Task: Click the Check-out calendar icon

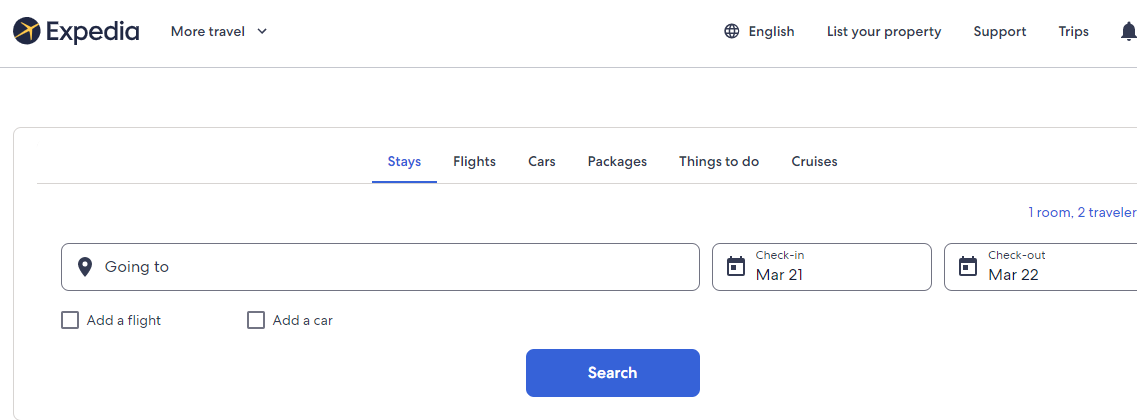Action: 968,267
